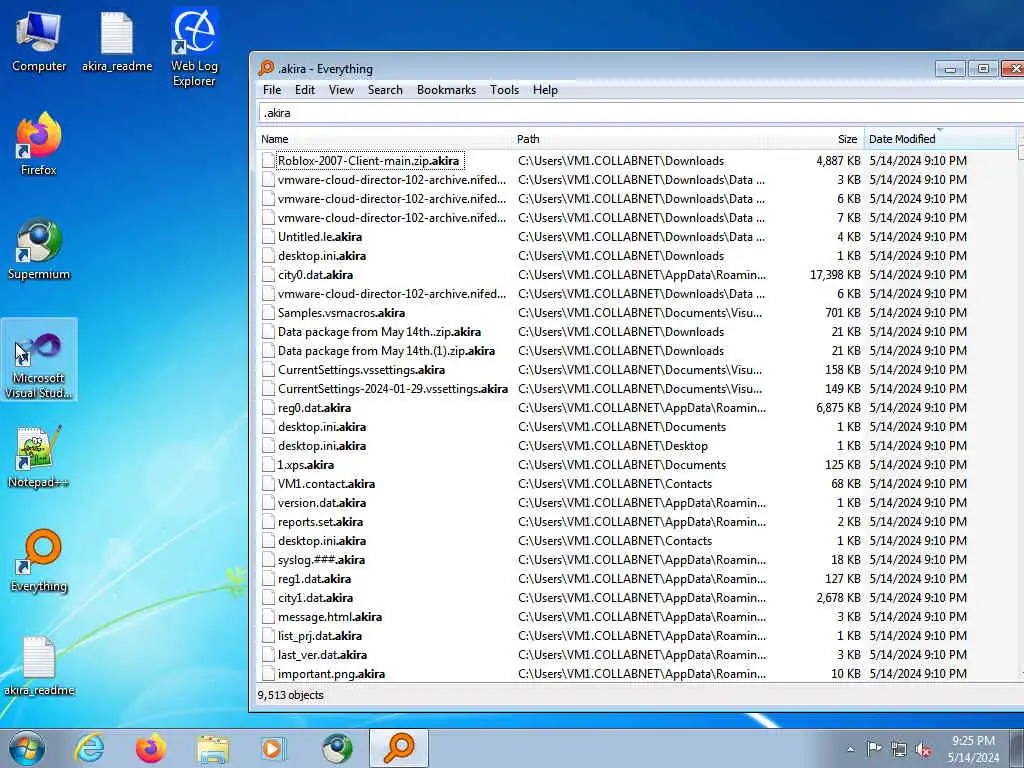Click the .akira search input field
The height and width of the screenshot is (768, 1024).
click(640, 113)
